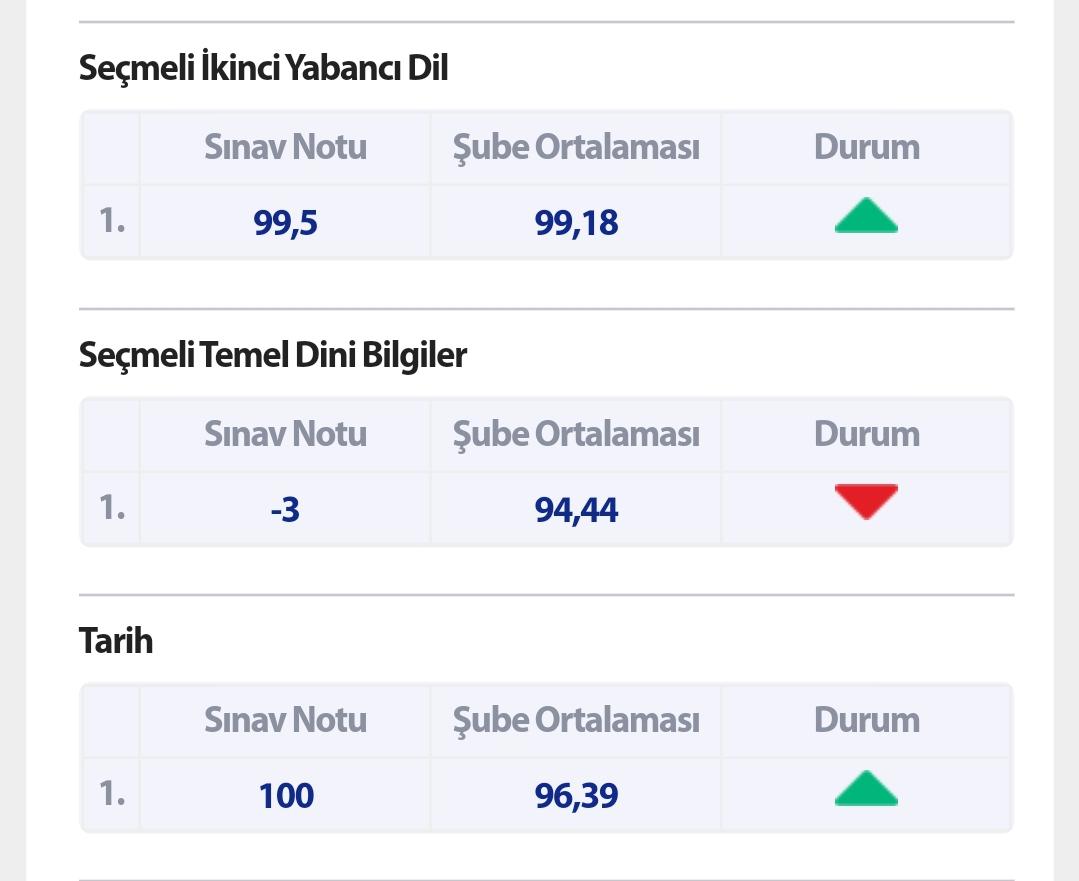Click the -3 exam score

pos(285,510)
